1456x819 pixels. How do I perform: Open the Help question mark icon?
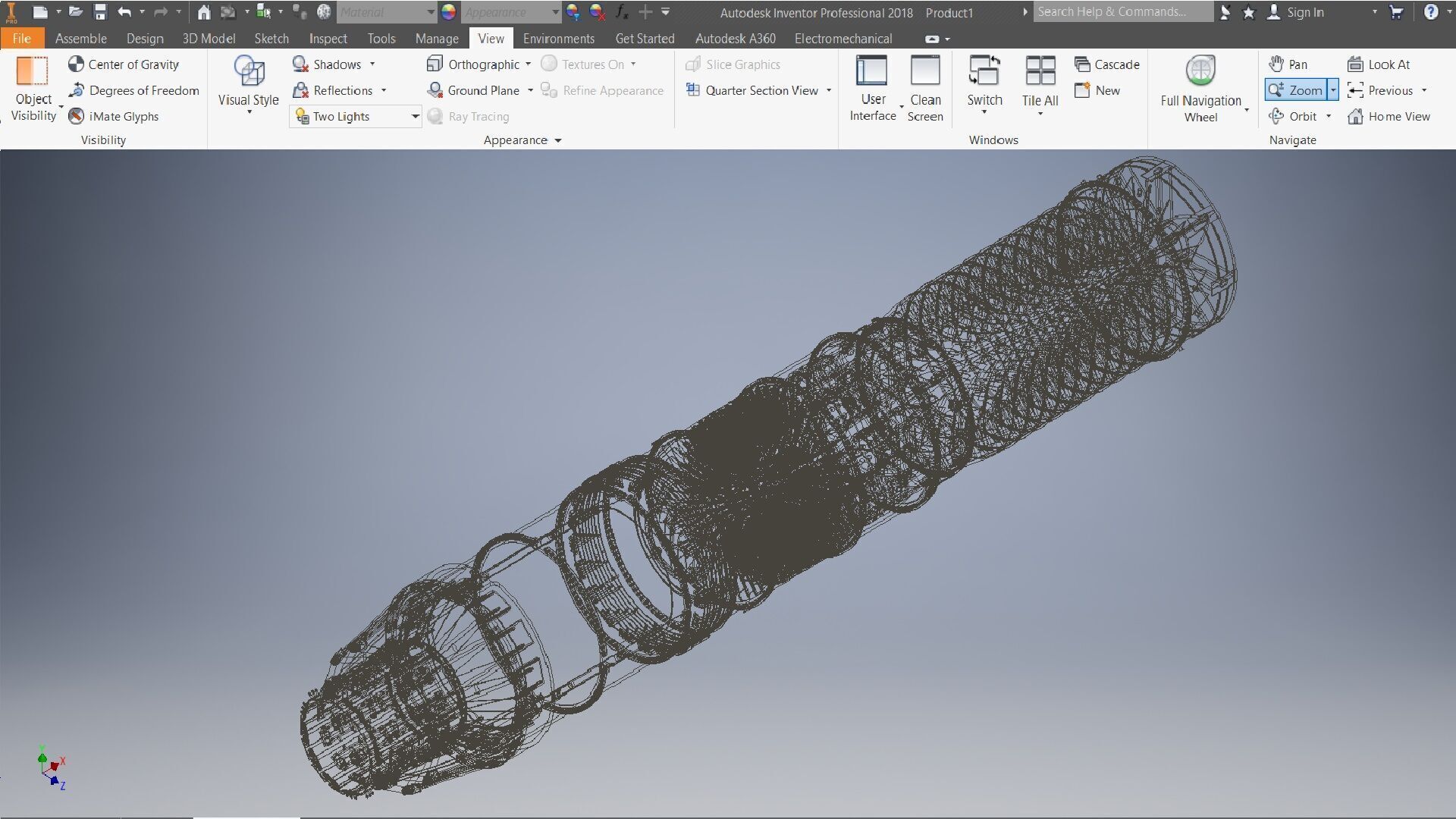[x=1430, y=12]
